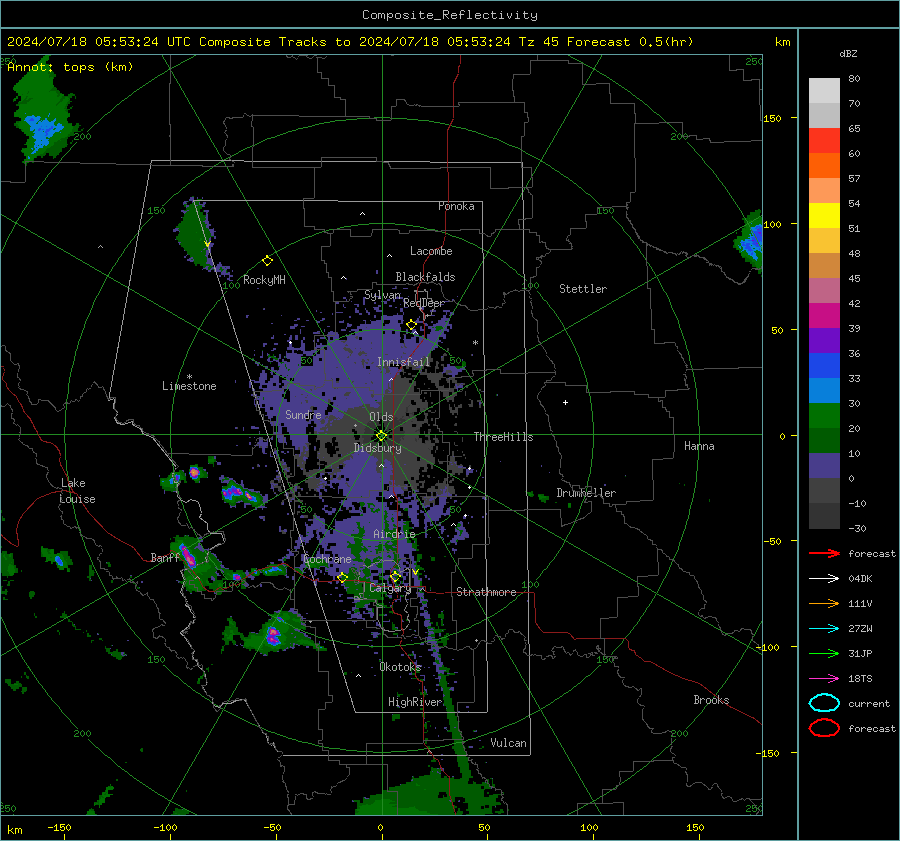
Task: Click the yellow radar-site diamond above Didsbury
Action: [x=381, y=436]
